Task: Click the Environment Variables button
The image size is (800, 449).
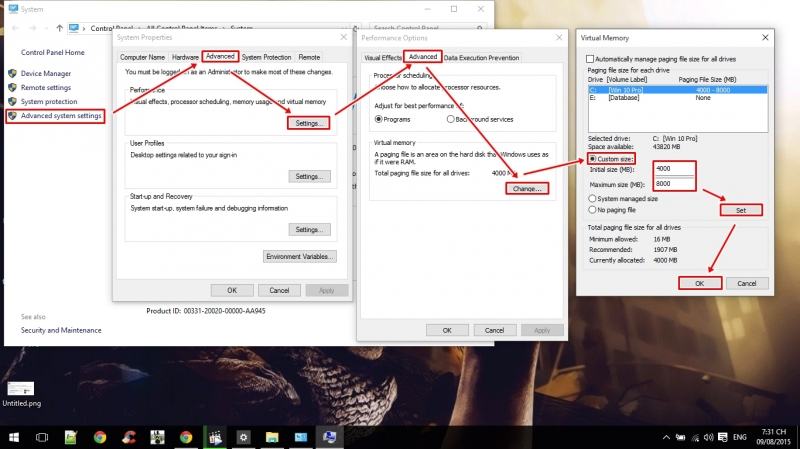Action: click(300, 256)
